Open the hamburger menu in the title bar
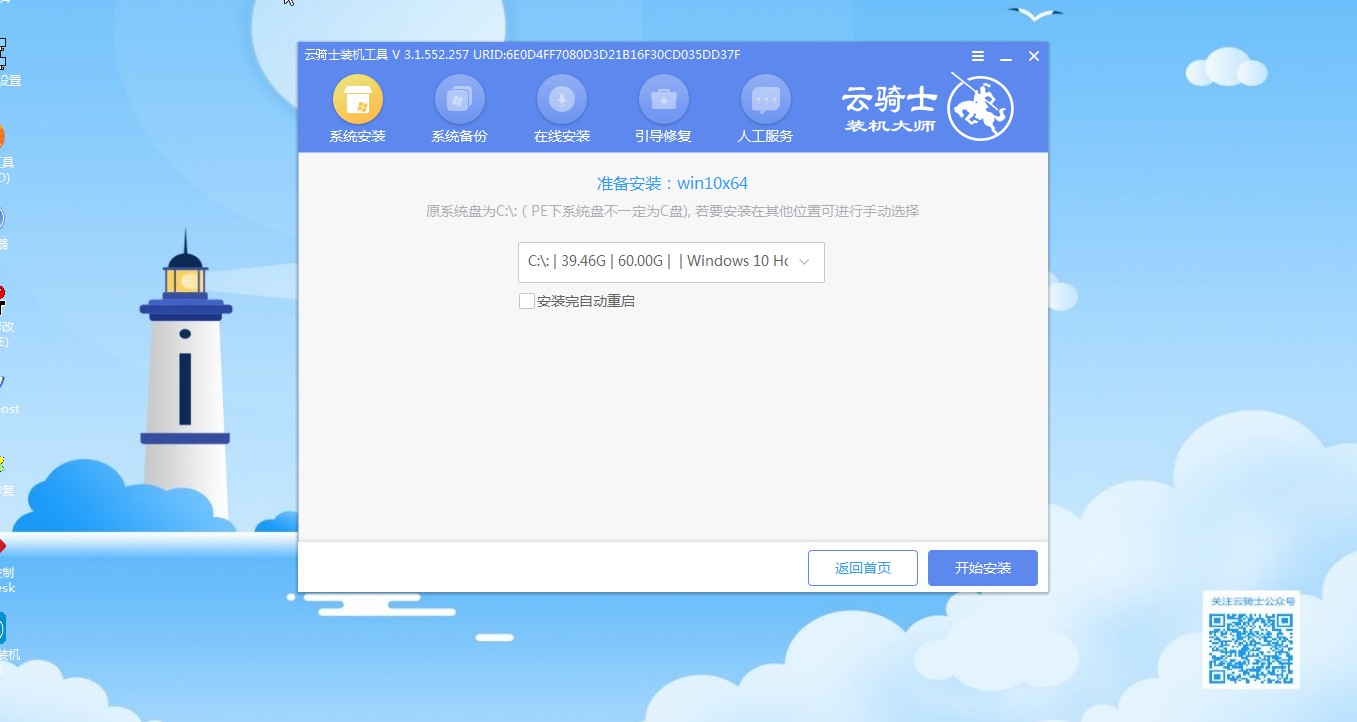Viewport: 1357px width, 722px height. (977, 56)
